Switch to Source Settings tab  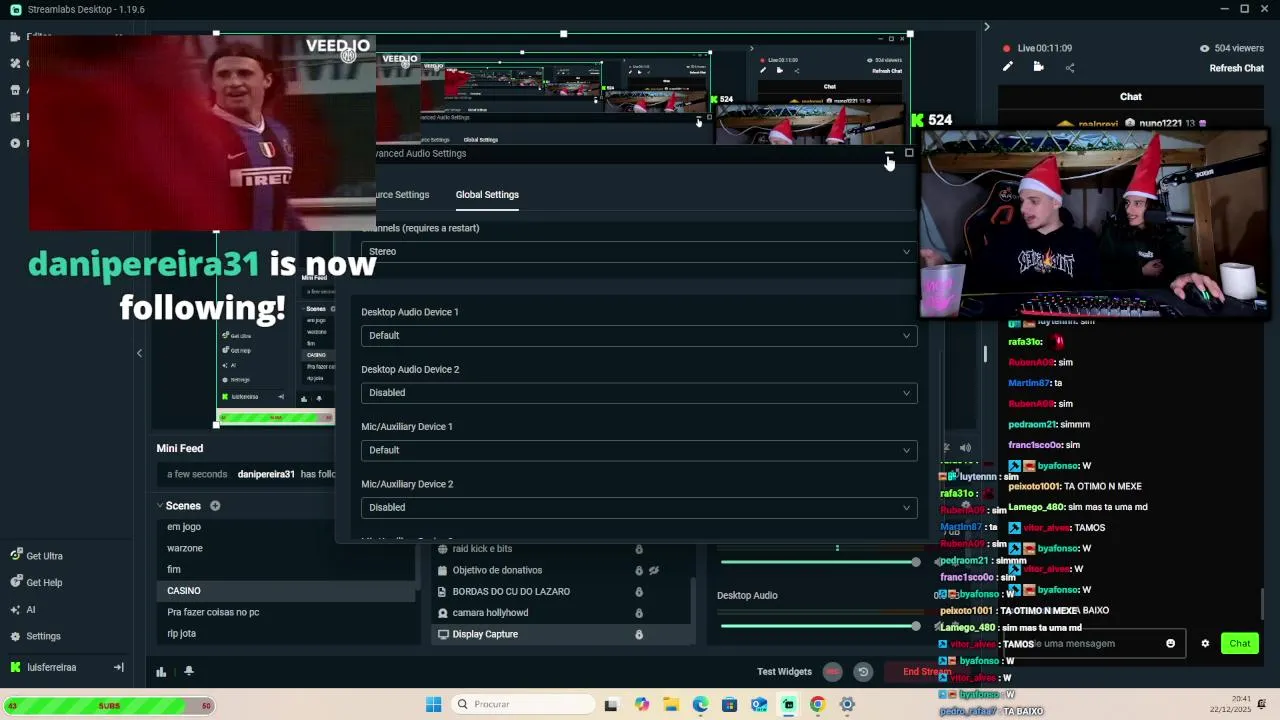pyautogui.click(x=402, y=195)
